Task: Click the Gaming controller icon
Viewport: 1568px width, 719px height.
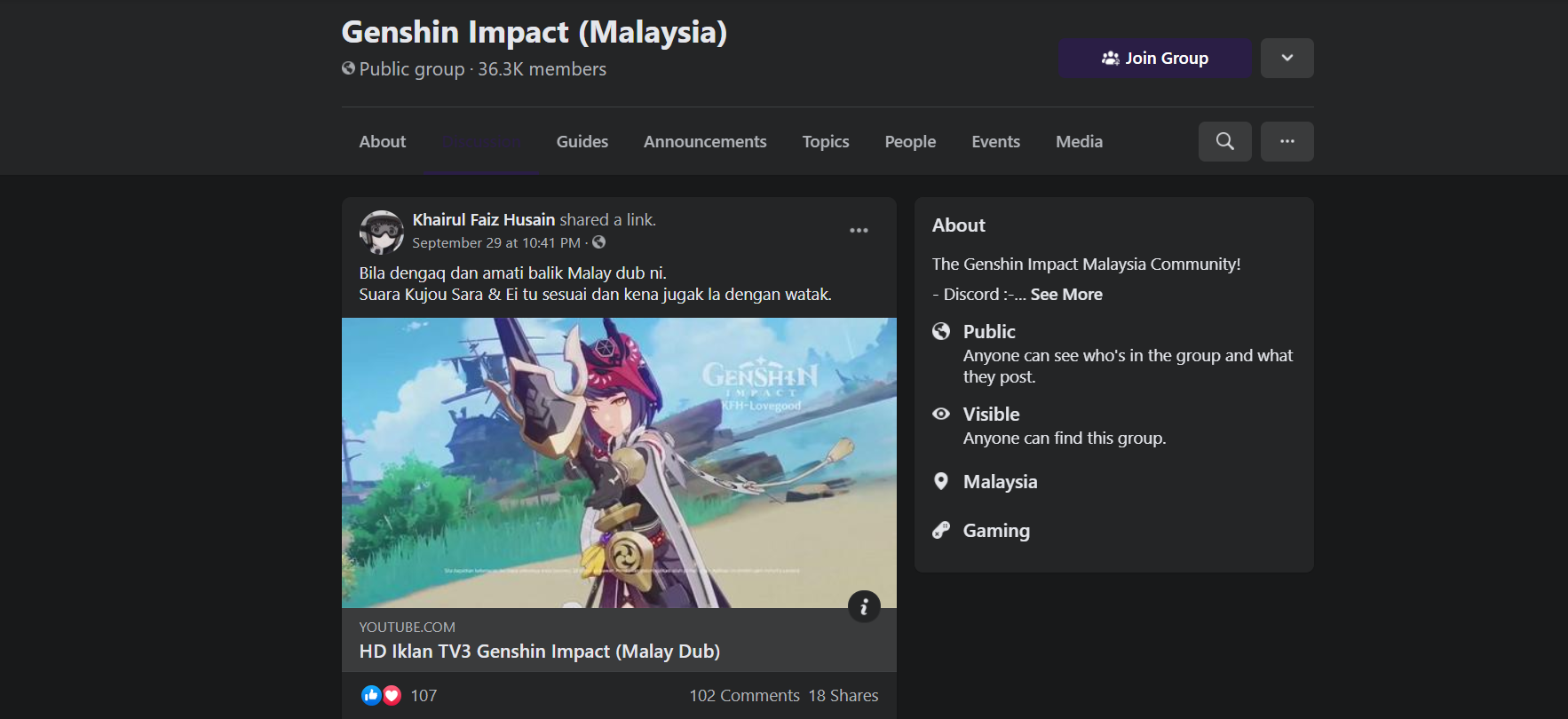Action: (x=941, y=530)
